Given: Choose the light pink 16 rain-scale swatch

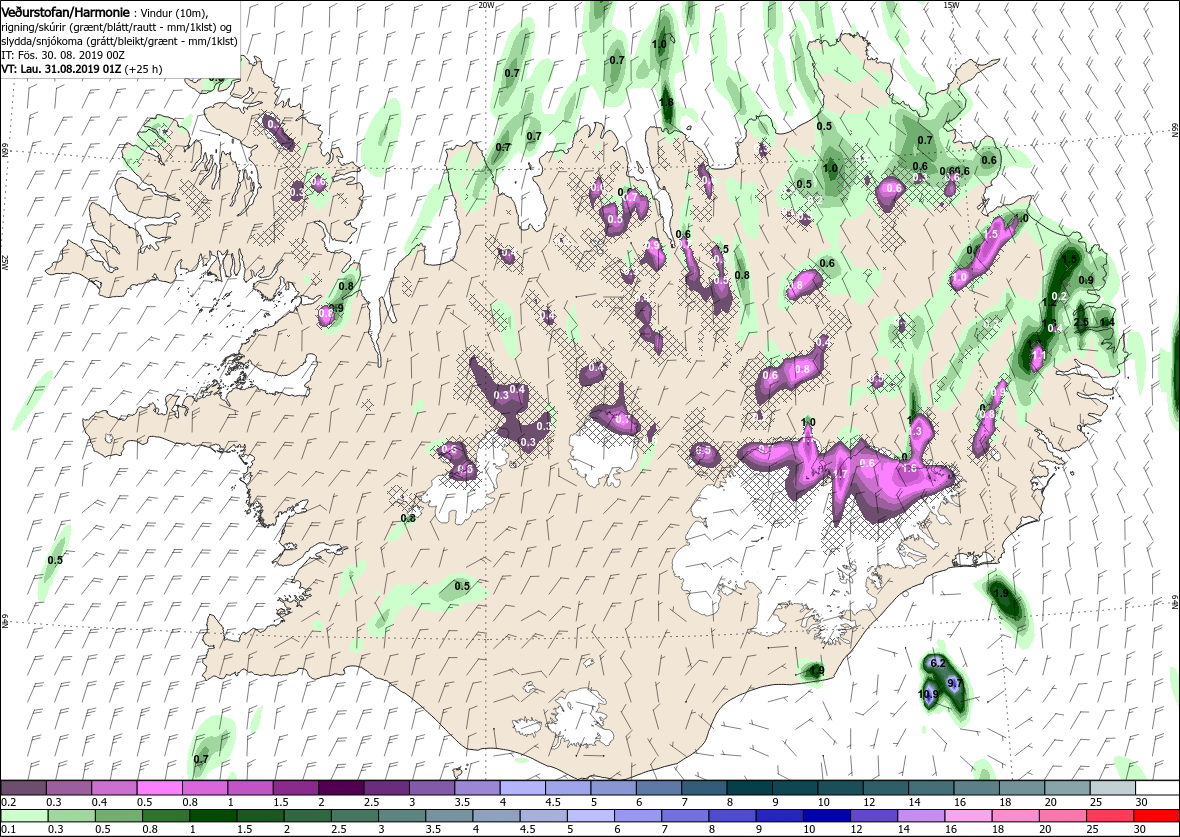Looking at the screenshot, I should (x=967, y=817).
